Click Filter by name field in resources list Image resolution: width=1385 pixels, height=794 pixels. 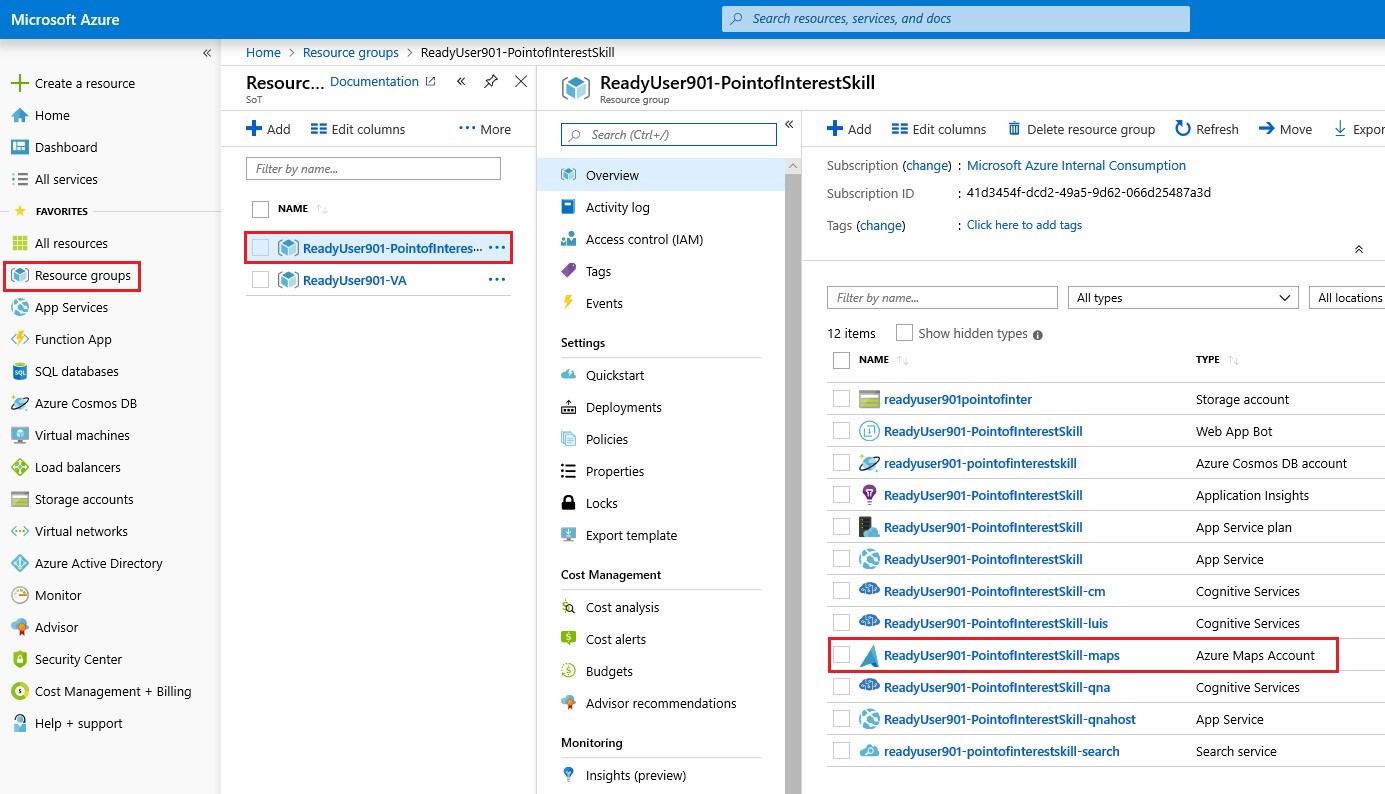942,298
